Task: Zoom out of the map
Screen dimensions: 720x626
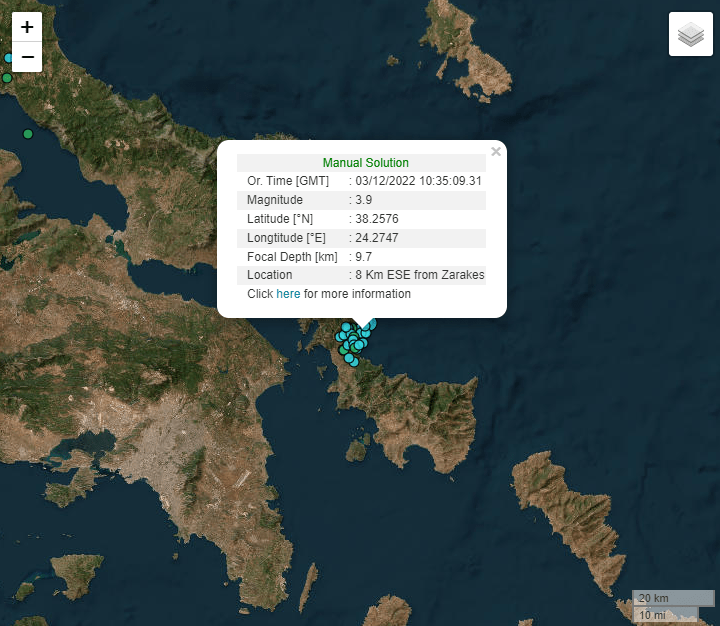Action: coord(27,57)
